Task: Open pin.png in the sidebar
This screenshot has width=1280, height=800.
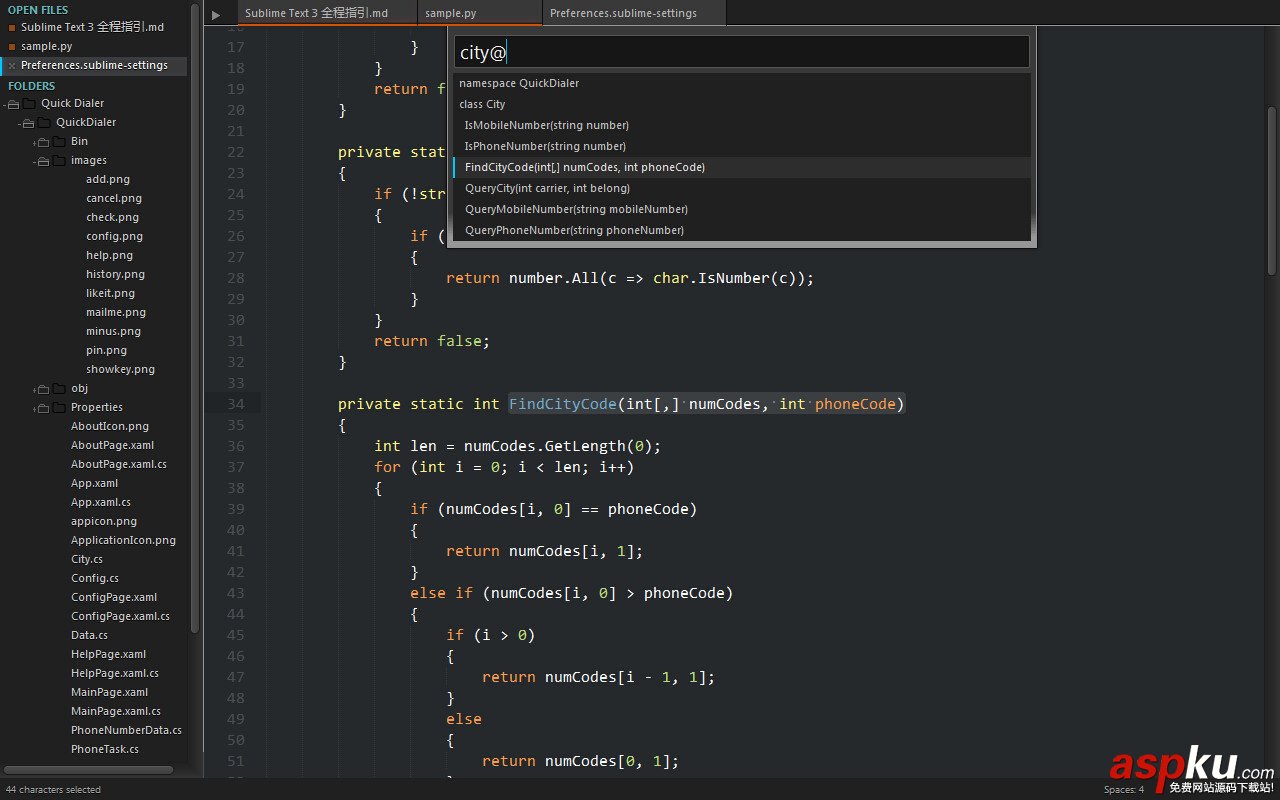Action: click(106, 350)
